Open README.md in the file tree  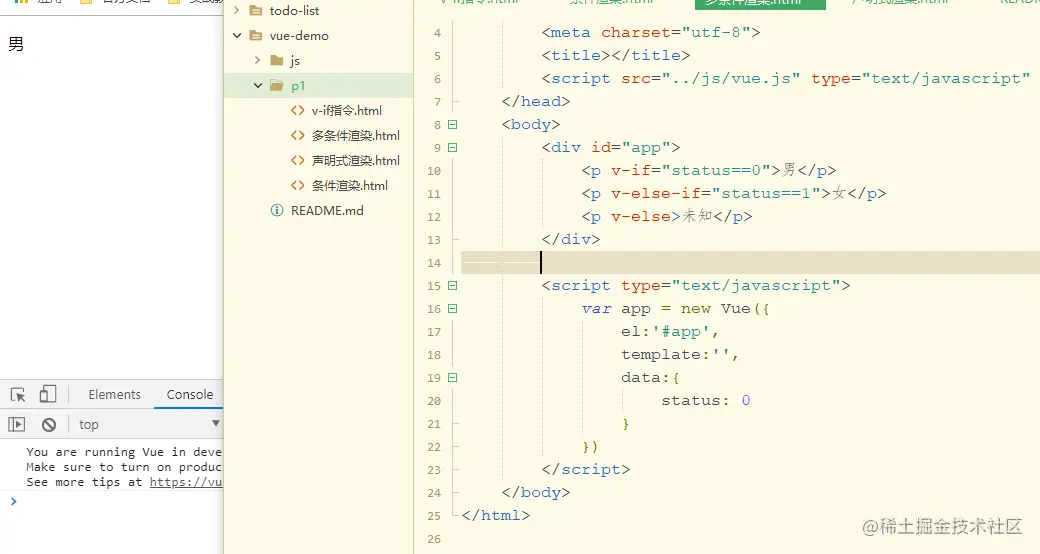tap(327, 210)
